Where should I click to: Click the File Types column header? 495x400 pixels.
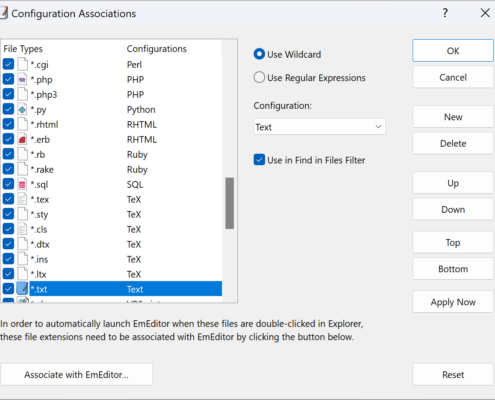[x=62, y=49]
